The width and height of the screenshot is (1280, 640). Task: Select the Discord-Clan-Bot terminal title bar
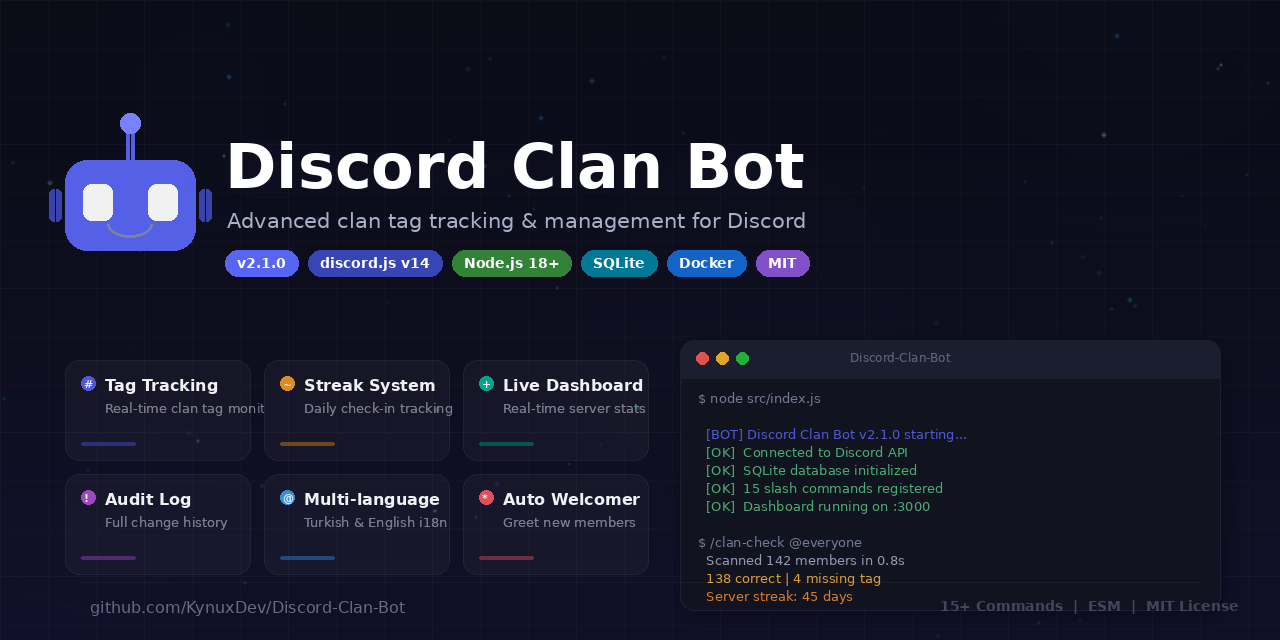coord(899,358)
